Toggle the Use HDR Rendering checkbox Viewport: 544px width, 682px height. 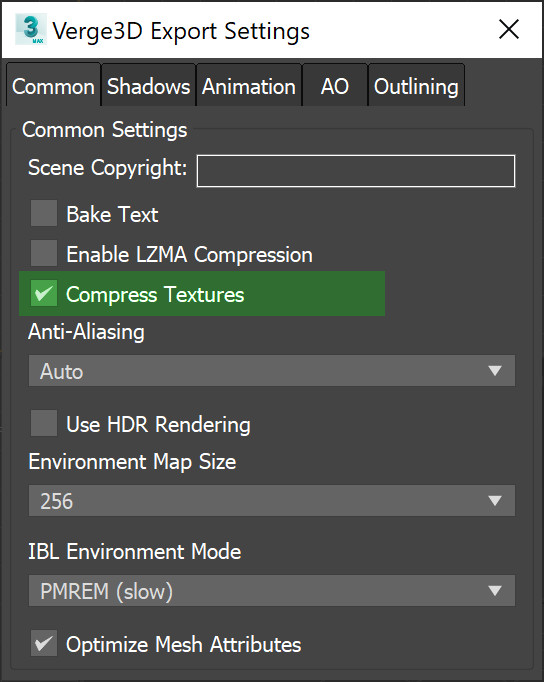pyautogui.click(x=44, y=423)
